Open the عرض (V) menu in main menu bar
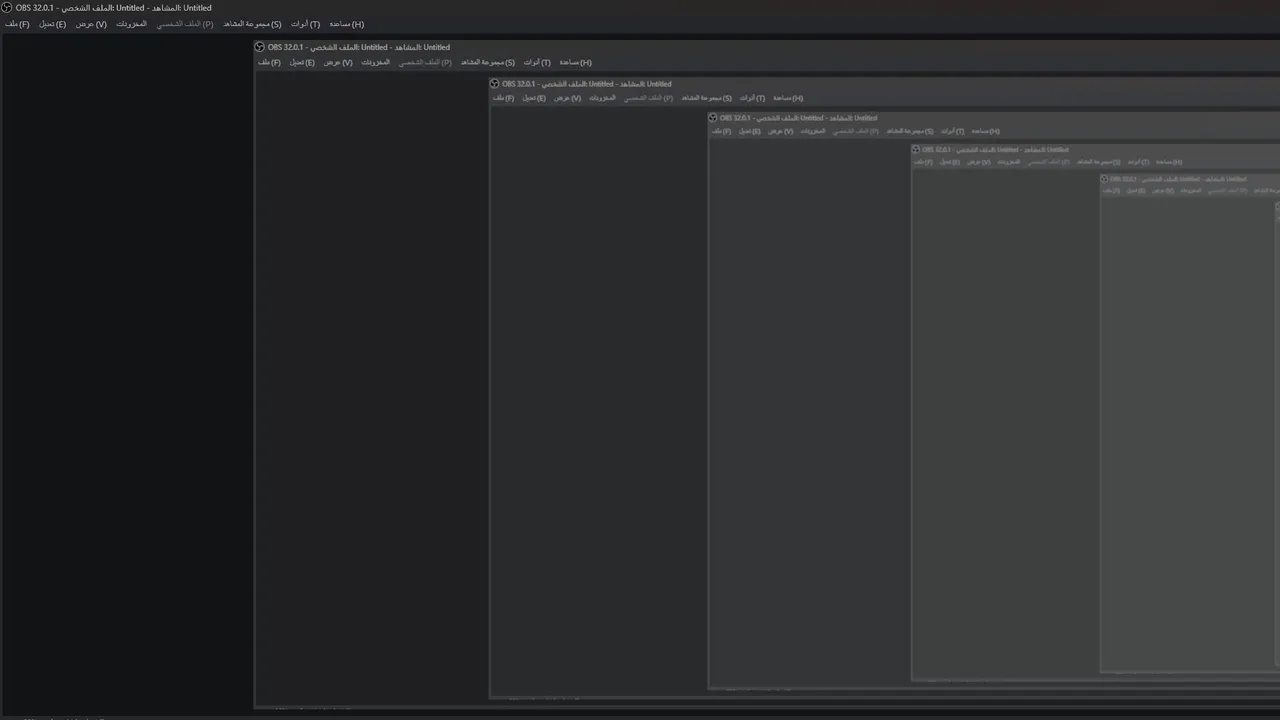The width and height of the screenshot is (1280, 720). point(91,24)
